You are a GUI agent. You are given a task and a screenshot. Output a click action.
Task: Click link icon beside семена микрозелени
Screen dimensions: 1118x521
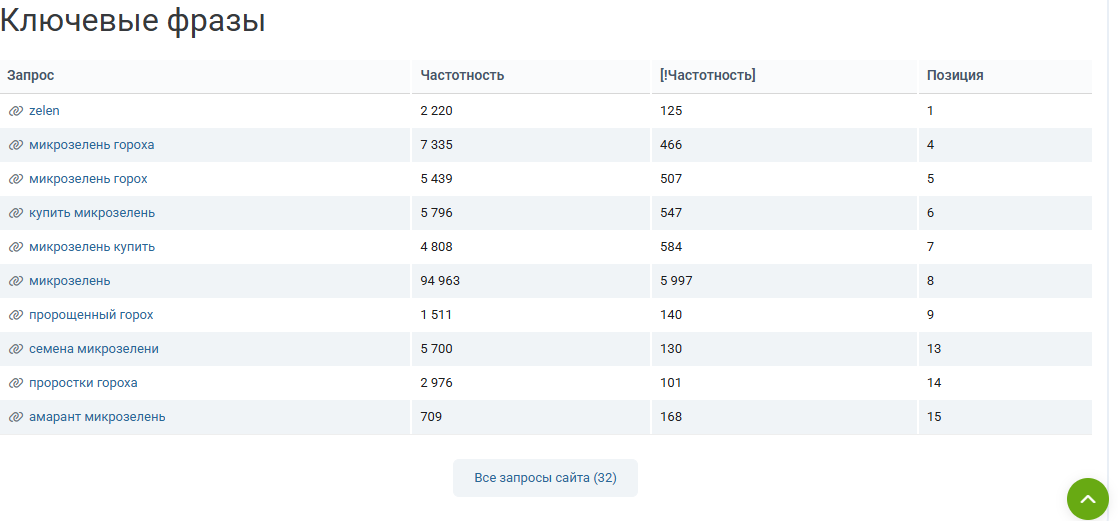pyautogui.click(x=16, y=349)
